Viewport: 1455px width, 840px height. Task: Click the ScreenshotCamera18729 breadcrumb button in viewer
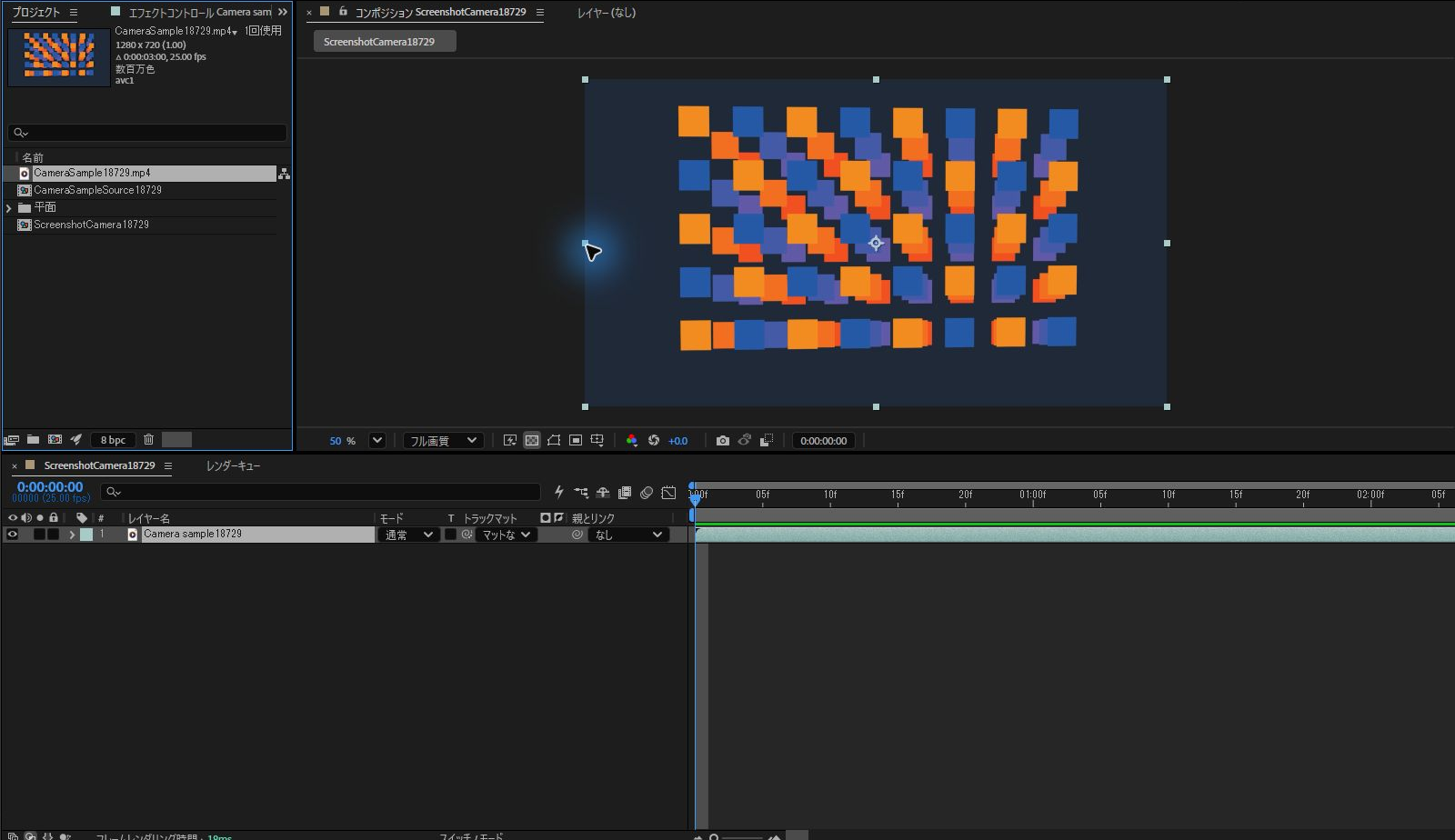point(385,42)
